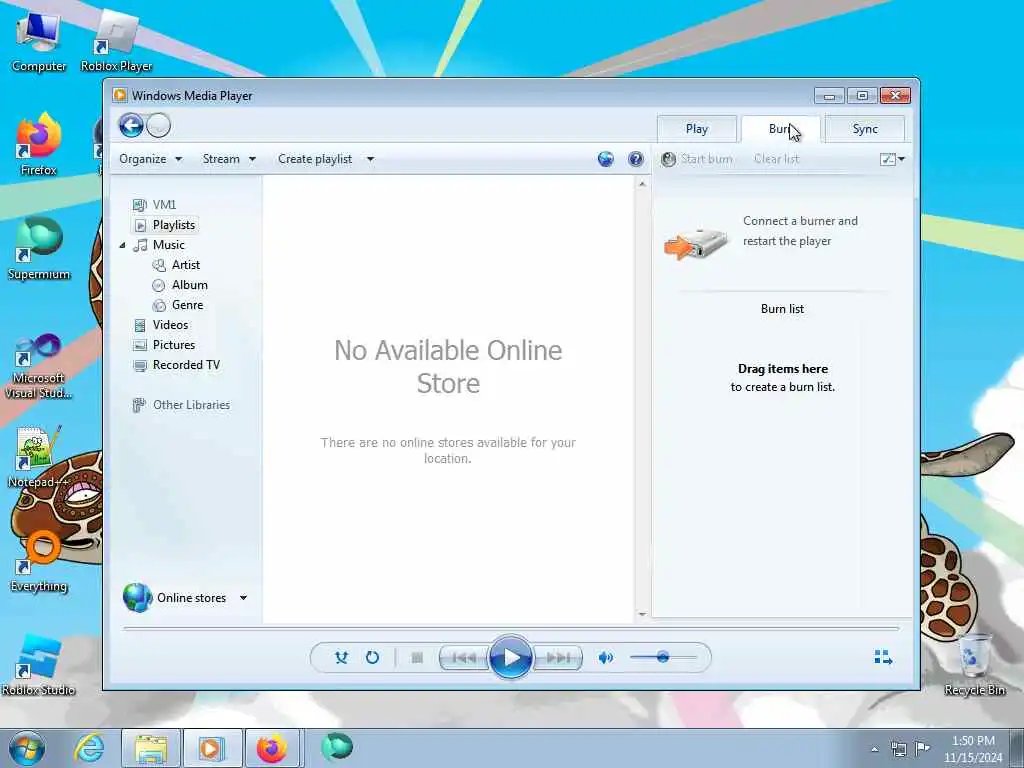Open the Online stores globe icon
The width and height of the screenshot is (1024, 768).
click(138, 598)
